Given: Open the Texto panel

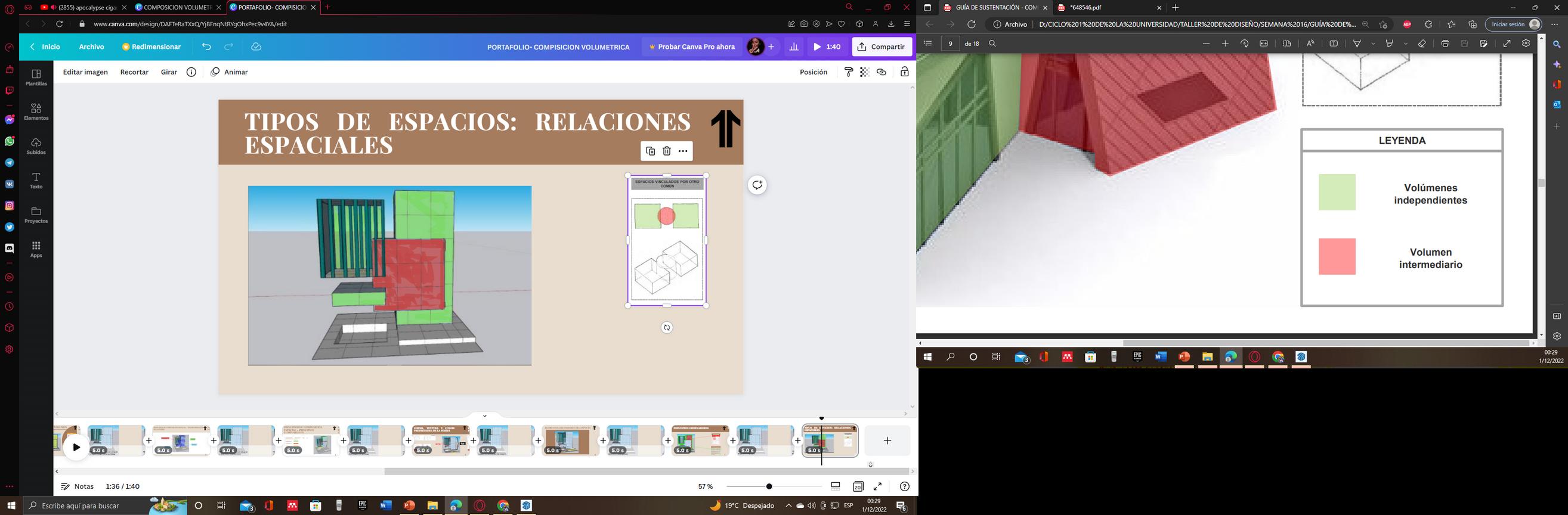Looking at the screenshot, I should pos(36,180).
